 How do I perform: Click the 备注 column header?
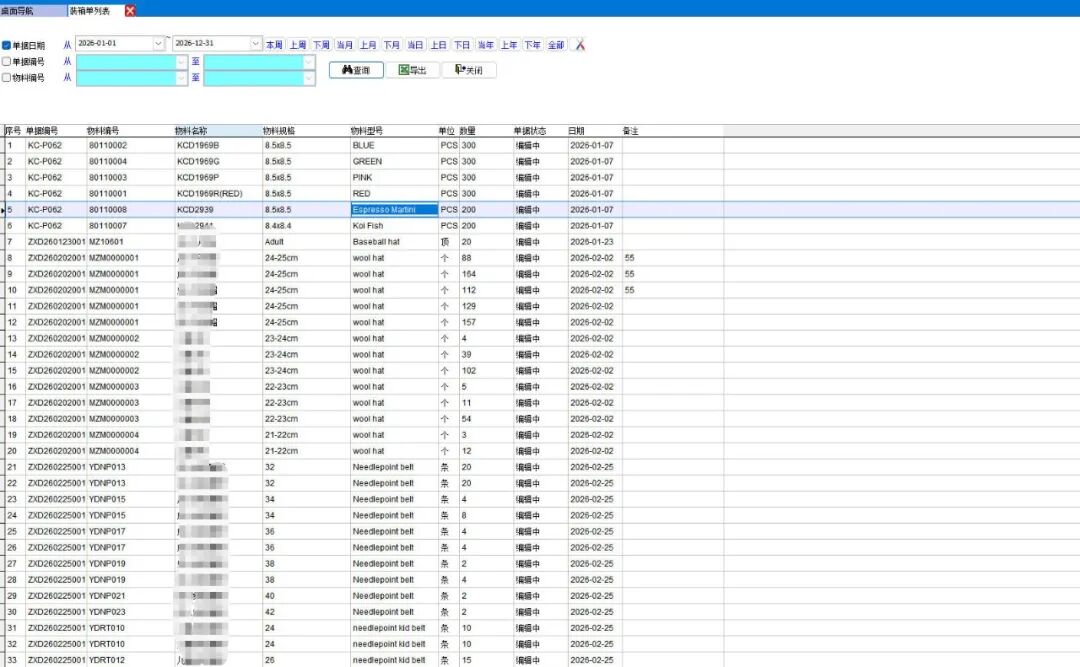pyautogui.click(x=672, y=130)
